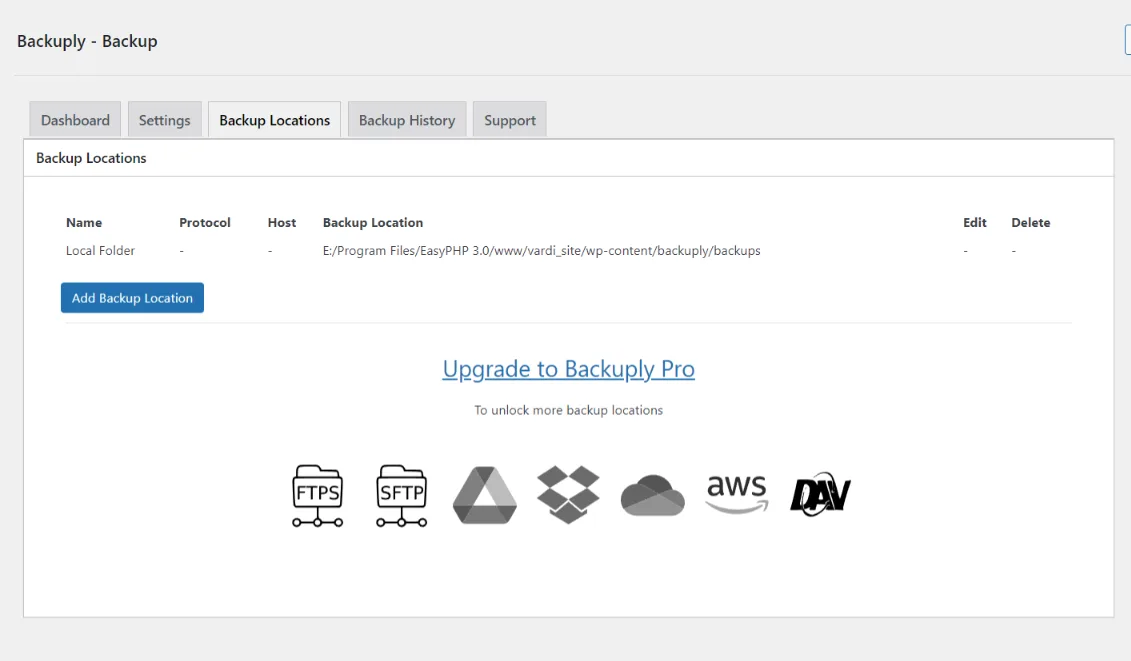Click the Delete column header

pos(1031,222)
